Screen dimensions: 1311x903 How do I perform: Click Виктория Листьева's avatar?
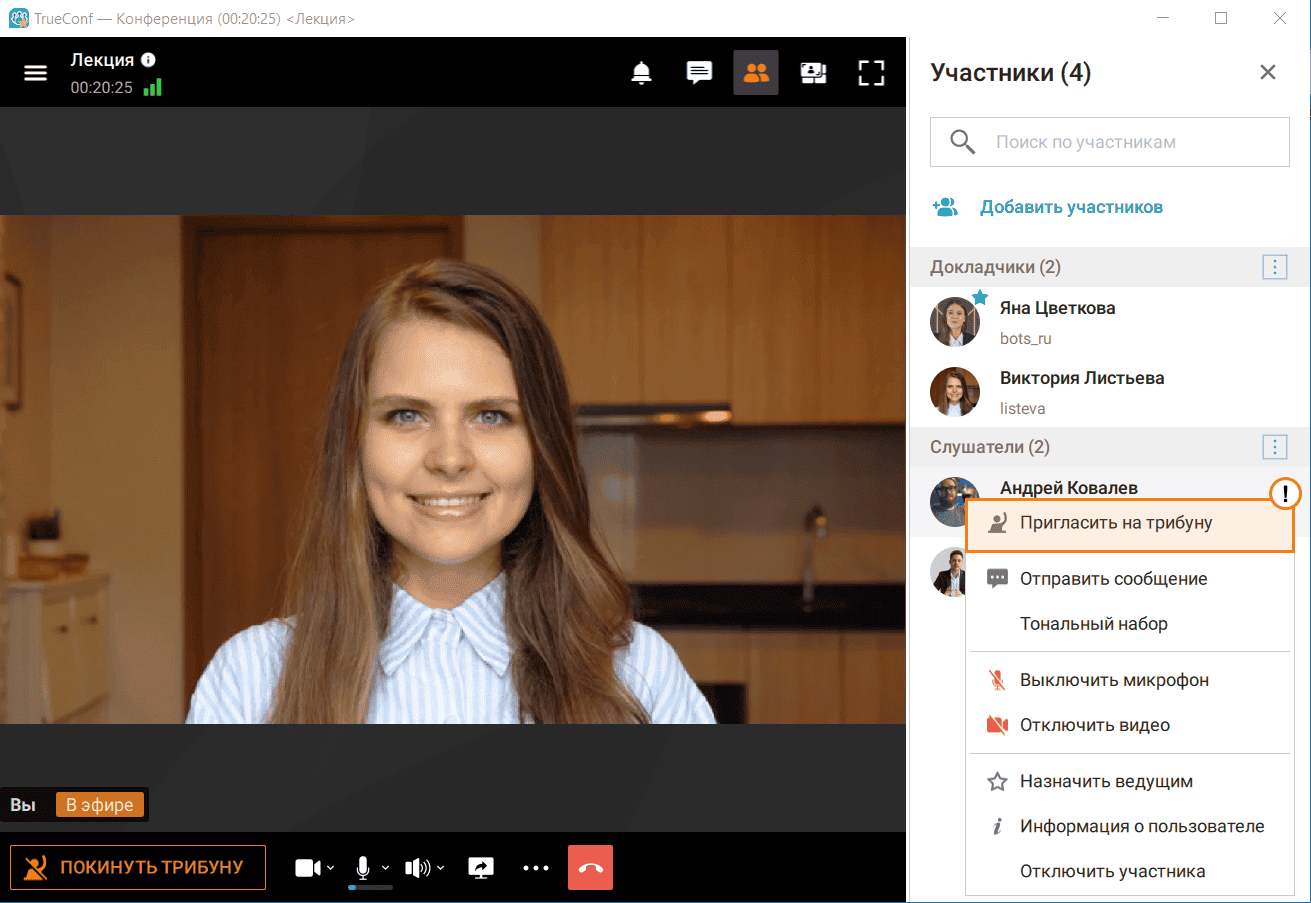coord(955,393)
